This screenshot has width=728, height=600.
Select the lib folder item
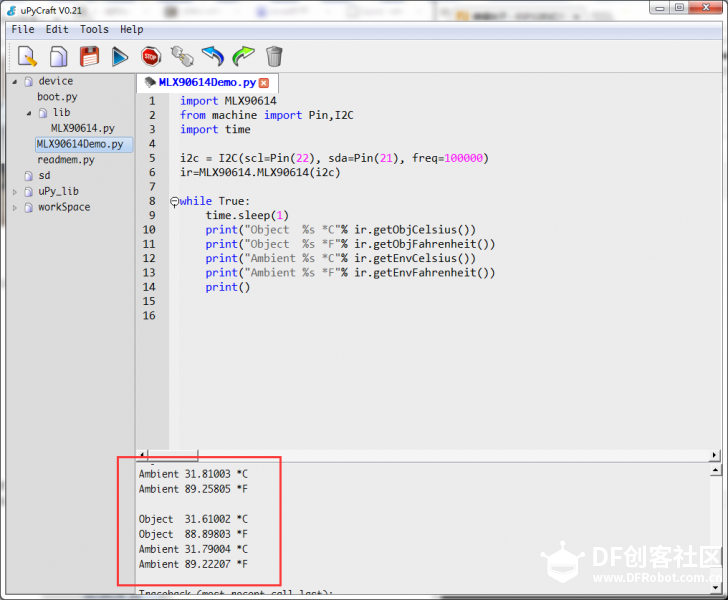coord(61,112)
